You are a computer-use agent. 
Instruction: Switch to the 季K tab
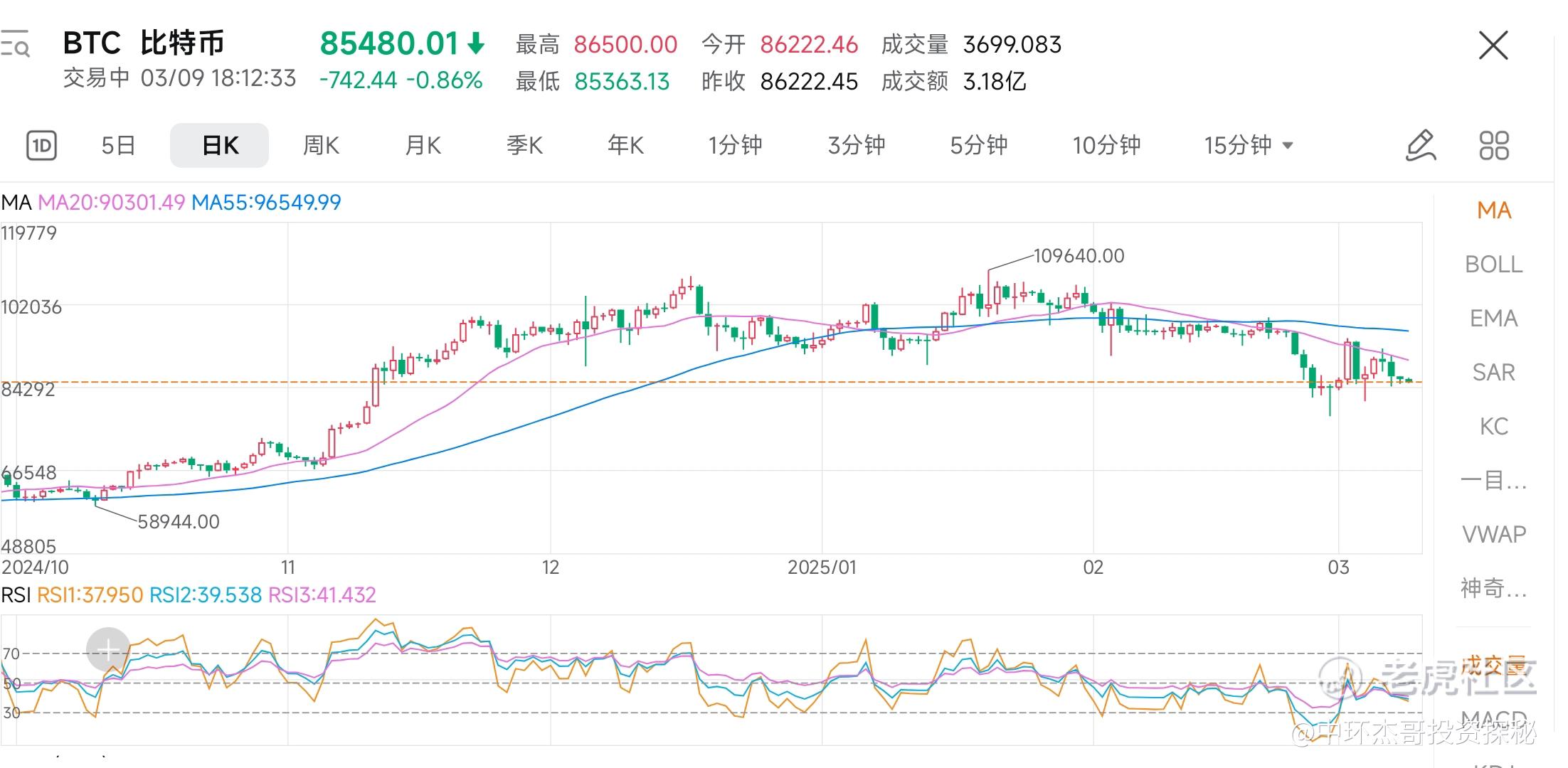[x=524, y=146]
